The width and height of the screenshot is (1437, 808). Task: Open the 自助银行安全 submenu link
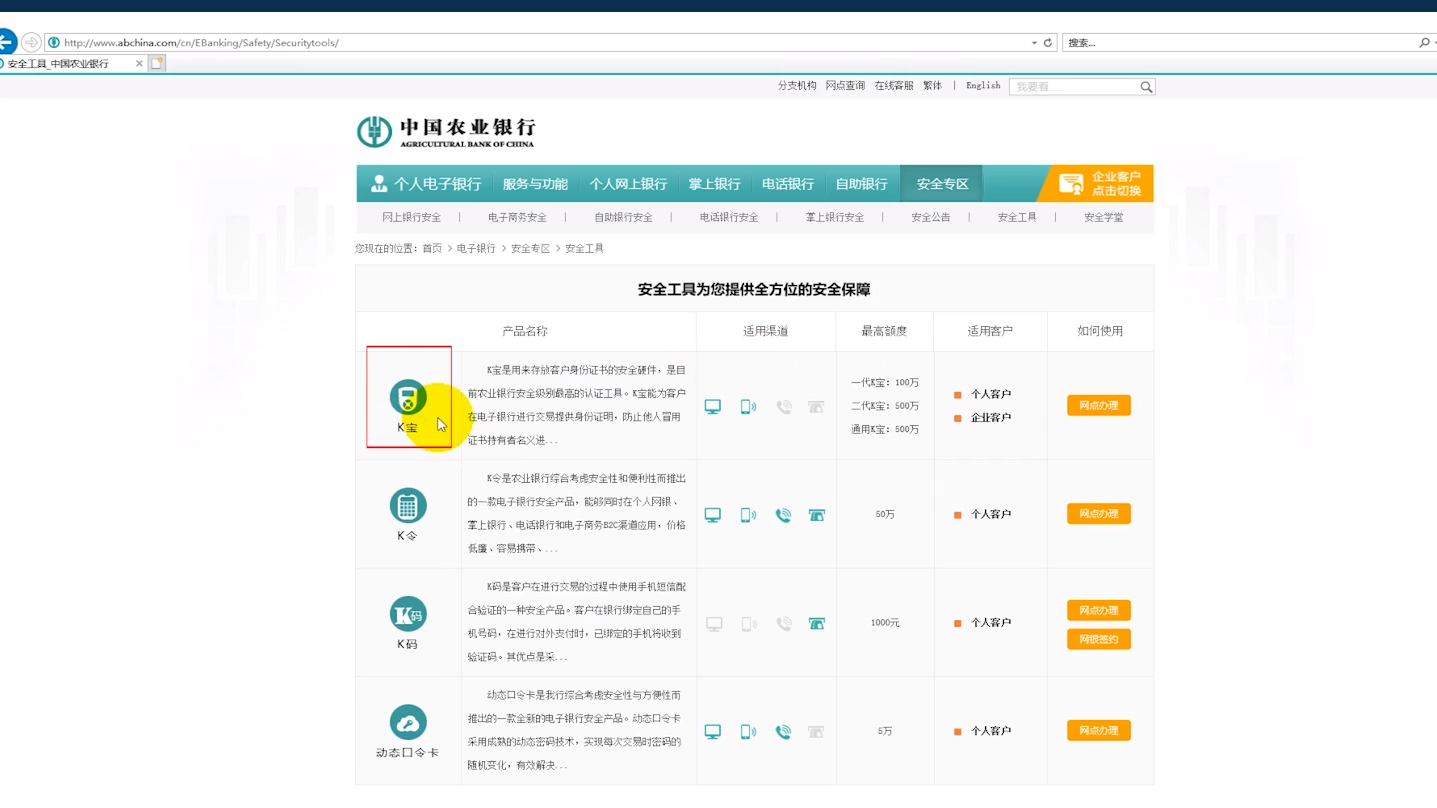623,217
